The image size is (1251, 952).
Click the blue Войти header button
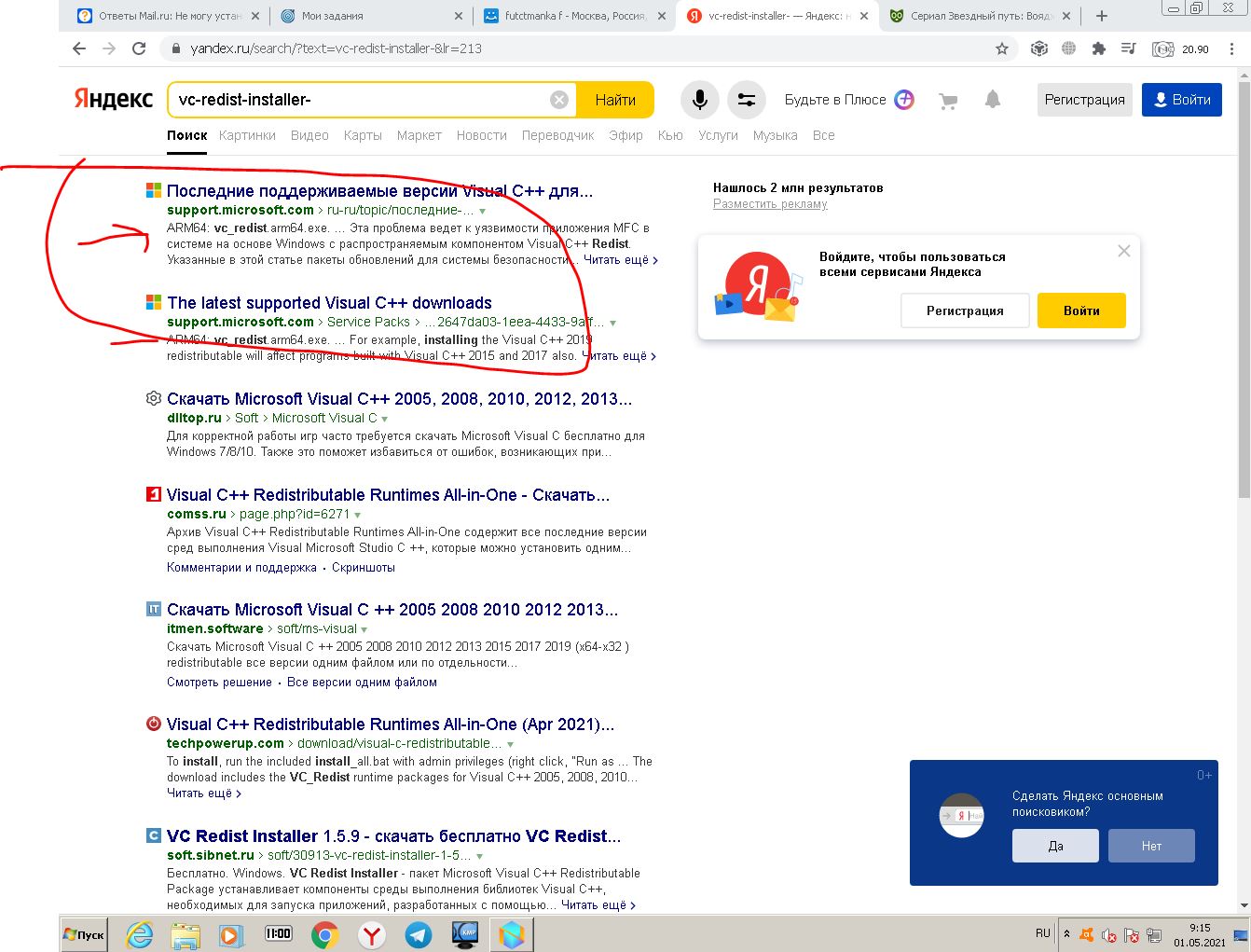coord(1182,100)
